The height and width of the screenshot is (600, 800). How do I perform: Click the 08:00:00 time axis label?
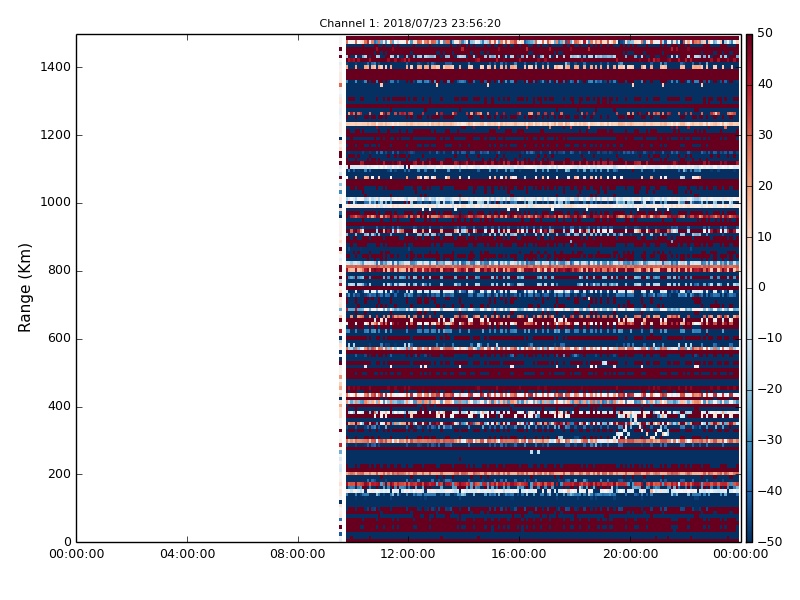click(298, 554)
